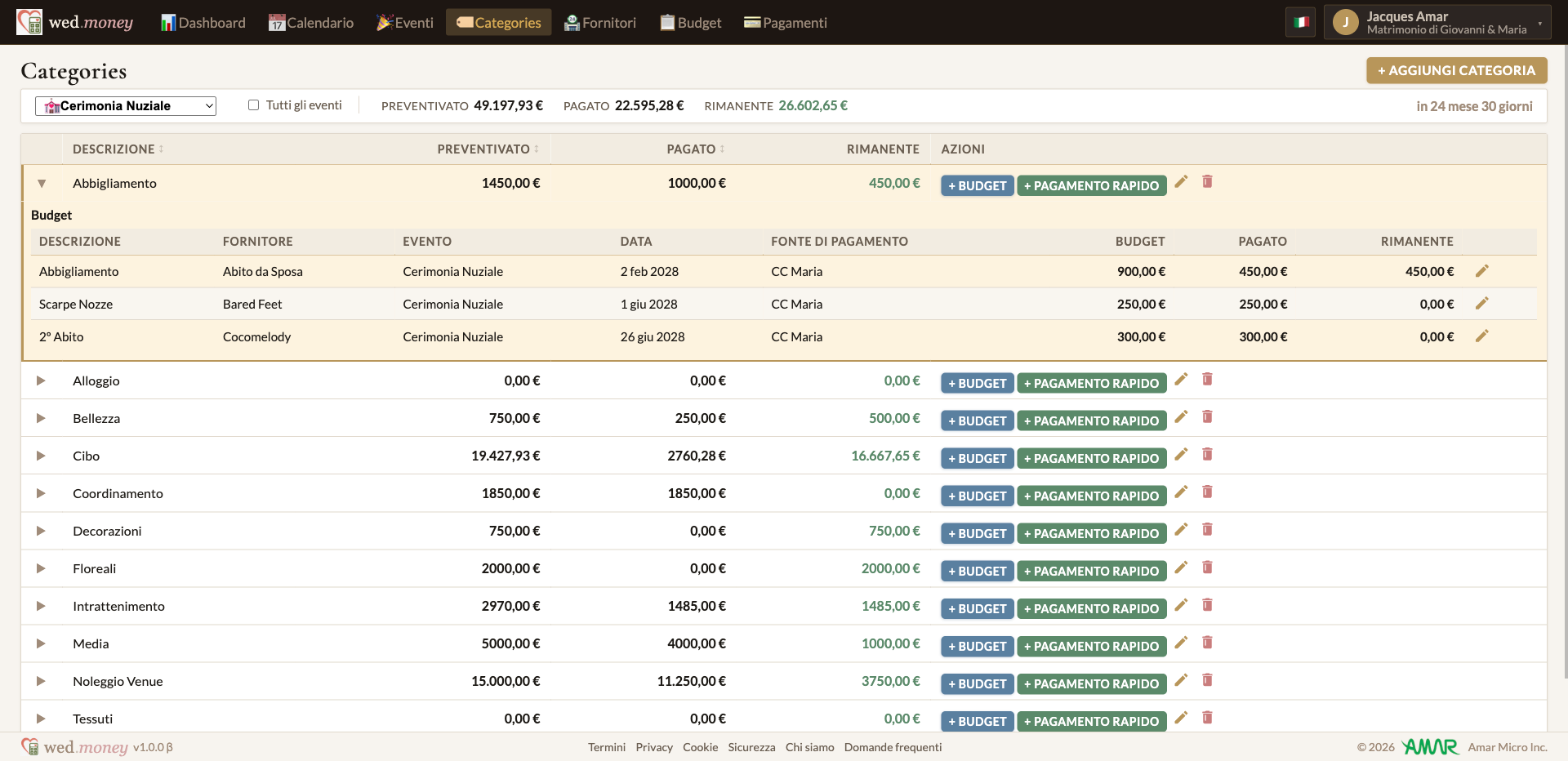
Task: Delete the Bellezza category with trash icon
Action: [x=1207, y=416]
